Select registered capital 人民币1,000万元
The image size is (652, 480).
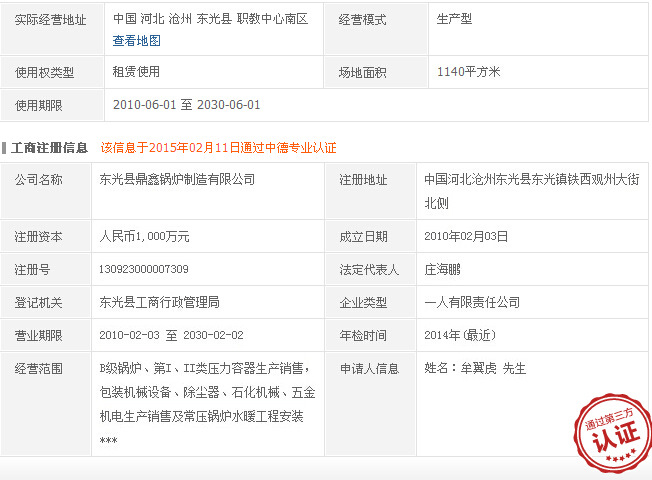coord(144,237)
